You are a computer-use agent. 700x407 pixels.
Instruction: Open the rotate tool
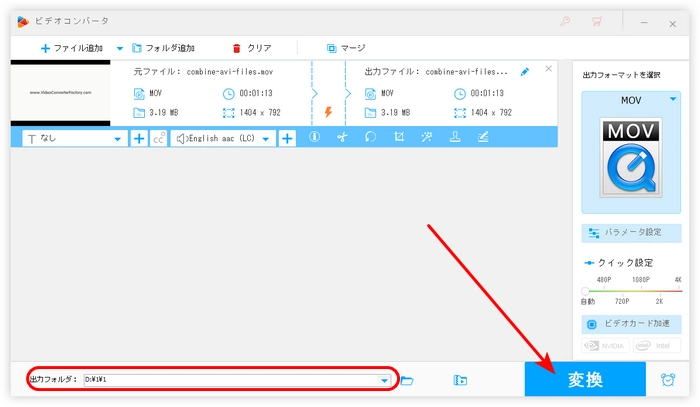click(371, 137)
